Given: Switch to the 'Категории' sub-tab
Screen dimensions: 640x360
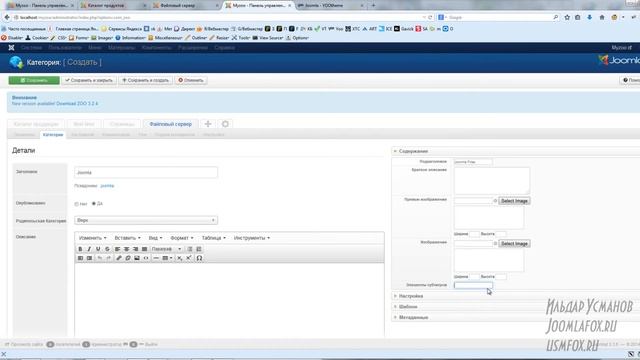Looking at the screenshot, I should point(53,135).
